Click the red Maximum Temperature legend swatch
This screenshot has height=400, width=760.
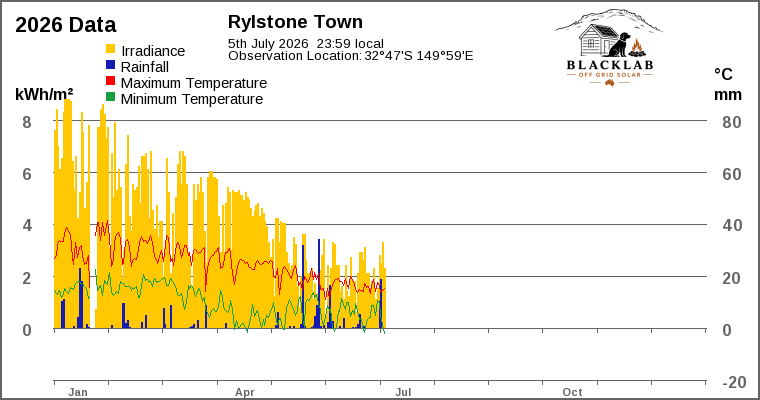coord(111,81)
